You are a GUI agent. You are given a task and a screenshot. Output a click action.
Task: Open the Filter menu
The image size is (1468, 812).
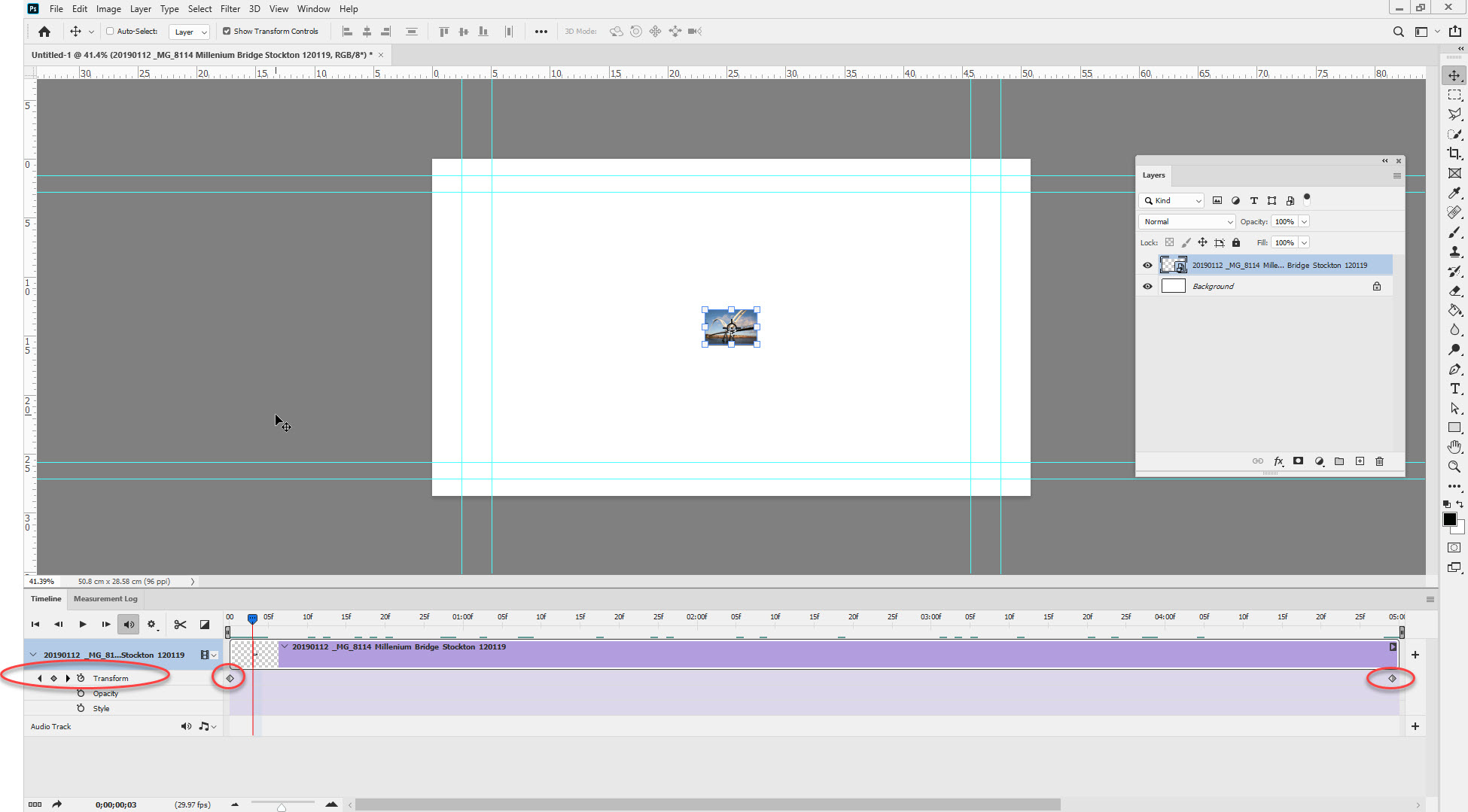230,9
